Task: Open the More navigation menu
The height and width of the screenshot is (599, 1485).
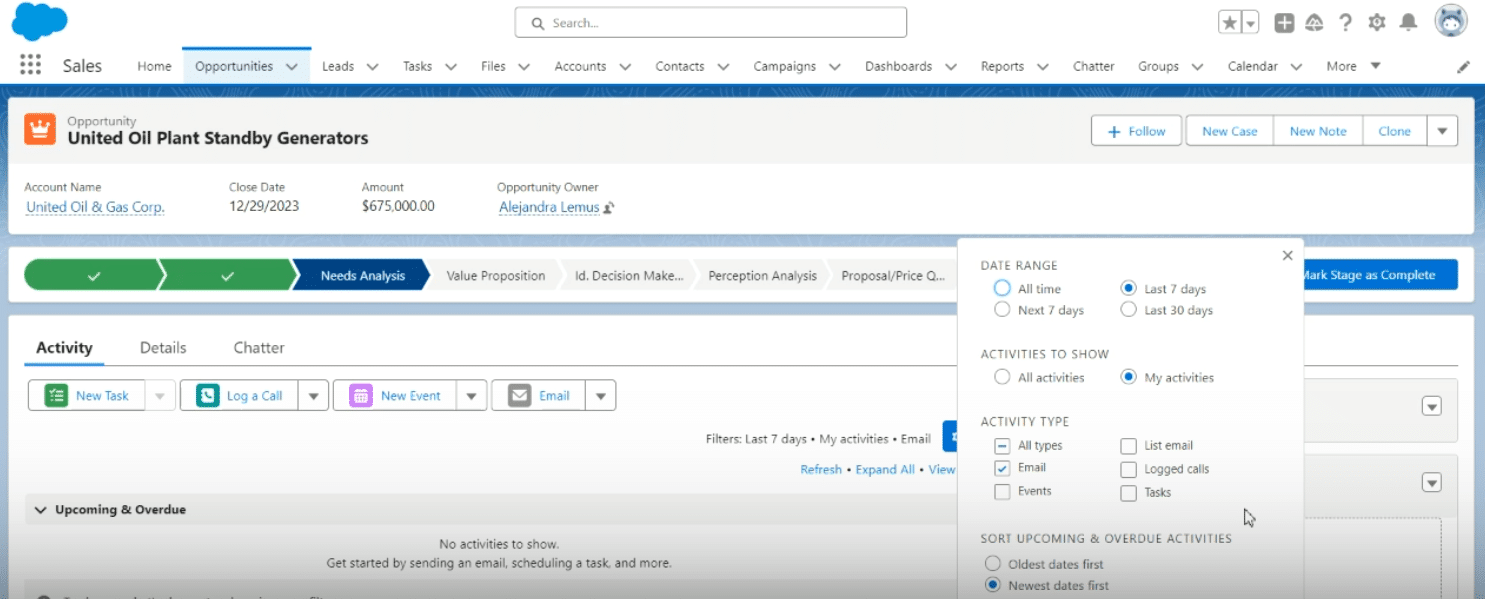Action: (1353, 66)
